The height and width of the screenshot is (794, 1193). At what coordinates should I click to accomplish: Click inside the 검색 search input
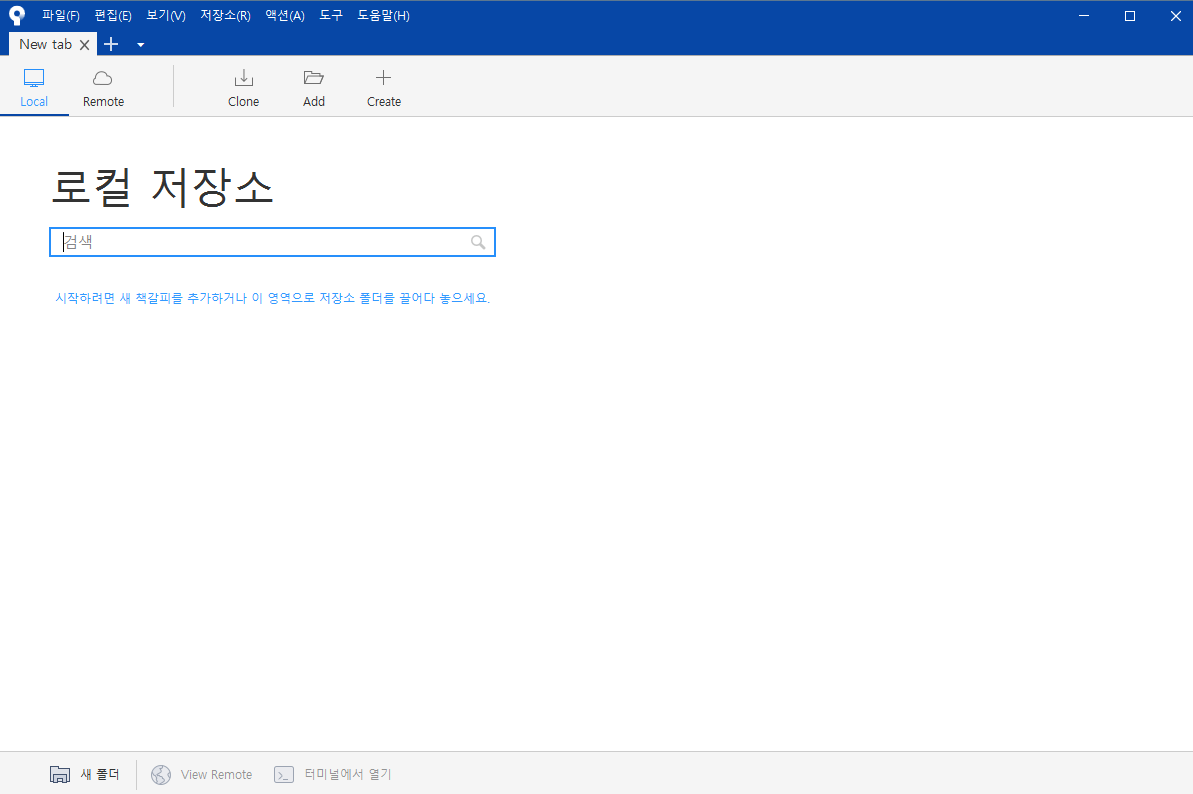[x=250, y=242]
